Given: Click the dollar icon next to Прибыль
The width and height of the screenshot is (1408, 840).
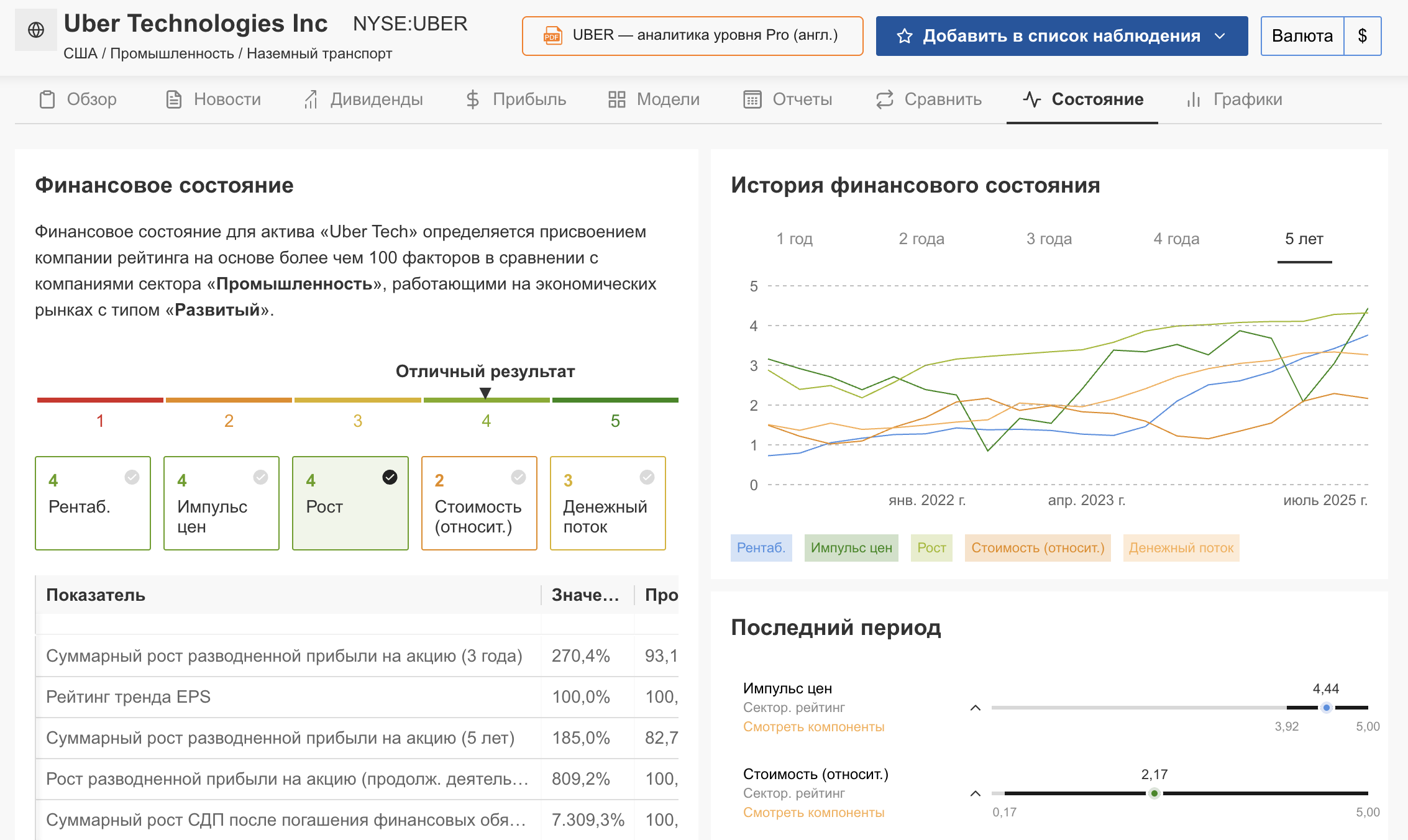Looking at the screenshot, I should coord(473,99).
